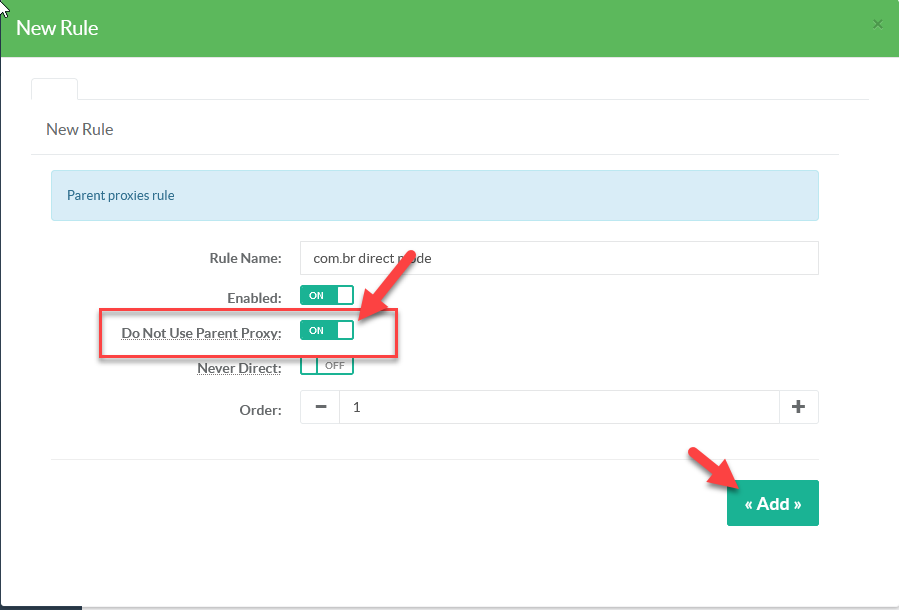Focus the Order number field
The width and height of the screenshot is (899, 610).
tap(558, 407)
